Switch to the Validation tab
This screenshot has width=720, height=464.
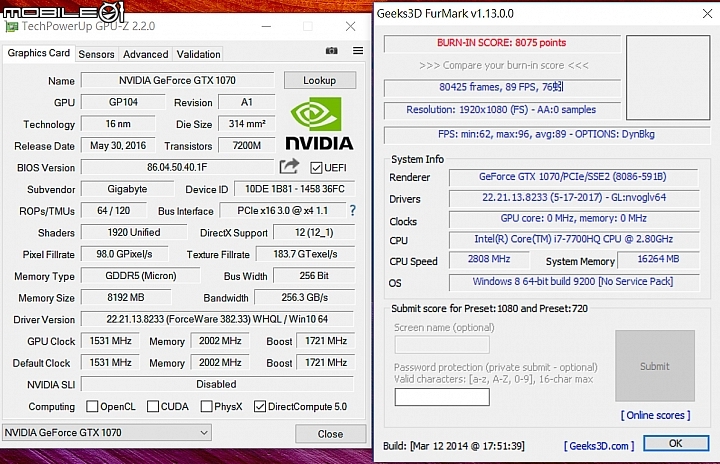(x=198, y=54)
